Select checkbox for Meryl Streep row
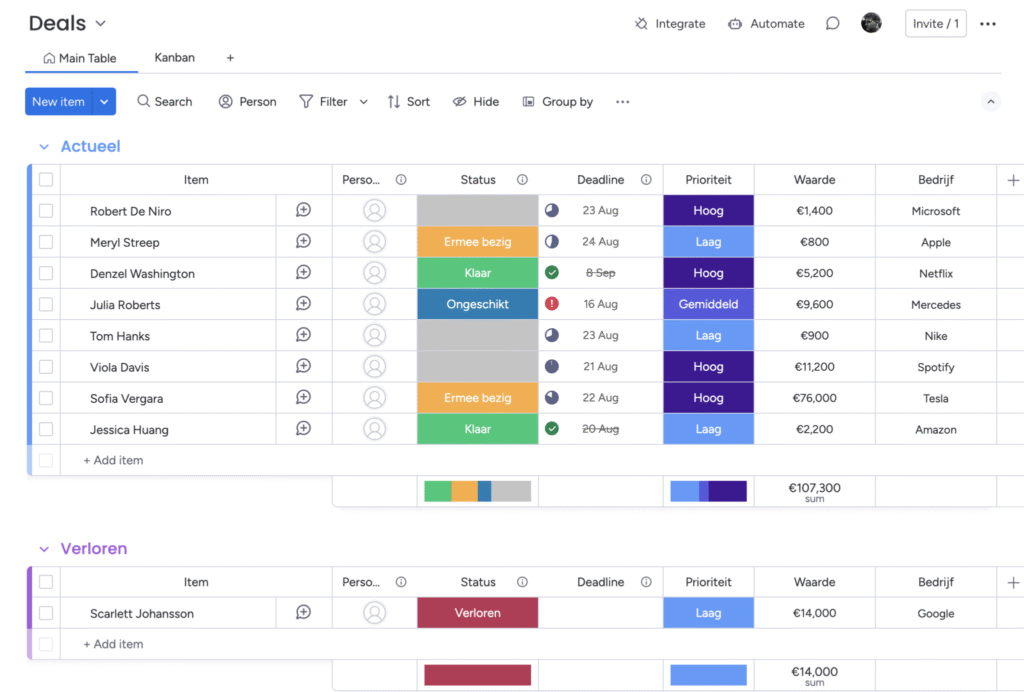Viewport: 1024px width, 692px height. click(46, 242)
